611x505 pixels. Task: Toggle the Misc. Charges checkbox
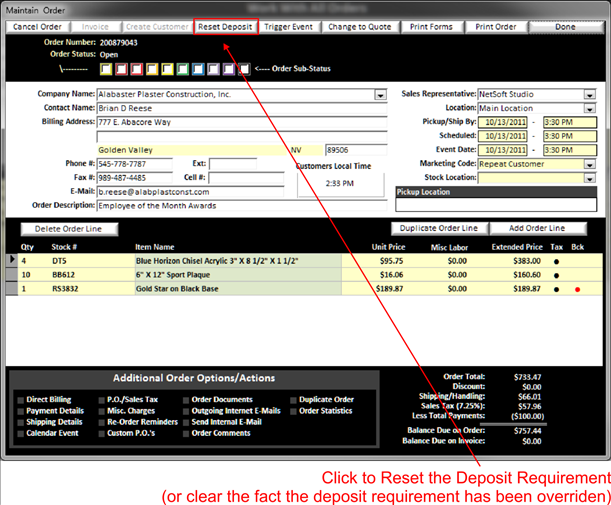(x=102, y=410)
